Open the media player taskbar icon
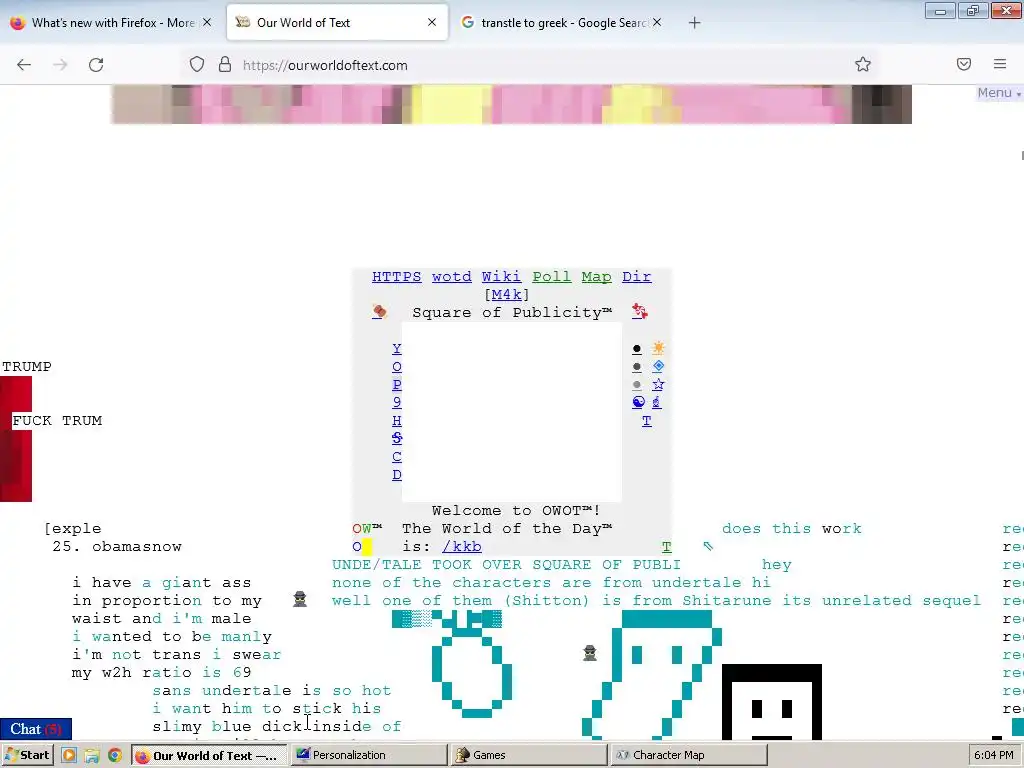This screenshot has height=768, width=1024. click(x=69, y=756)
